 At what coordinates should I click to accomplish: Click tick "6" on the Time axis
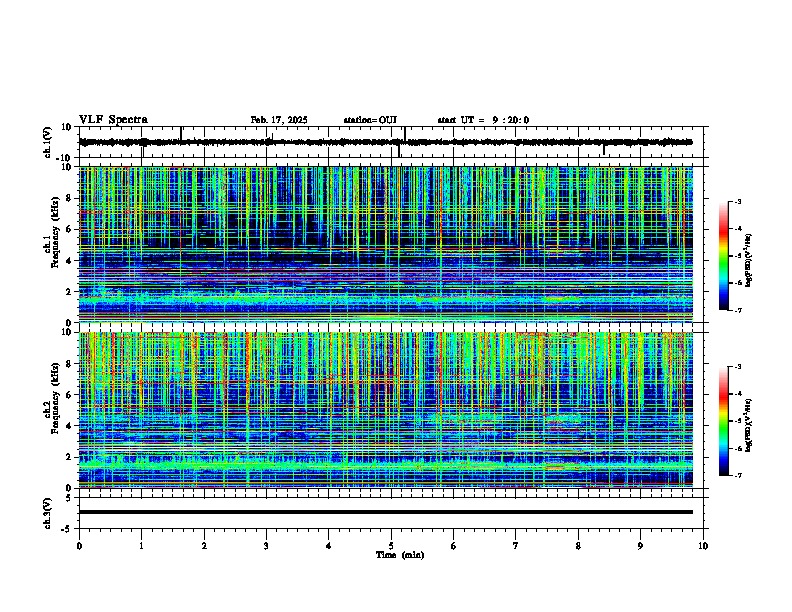[454, 546]
